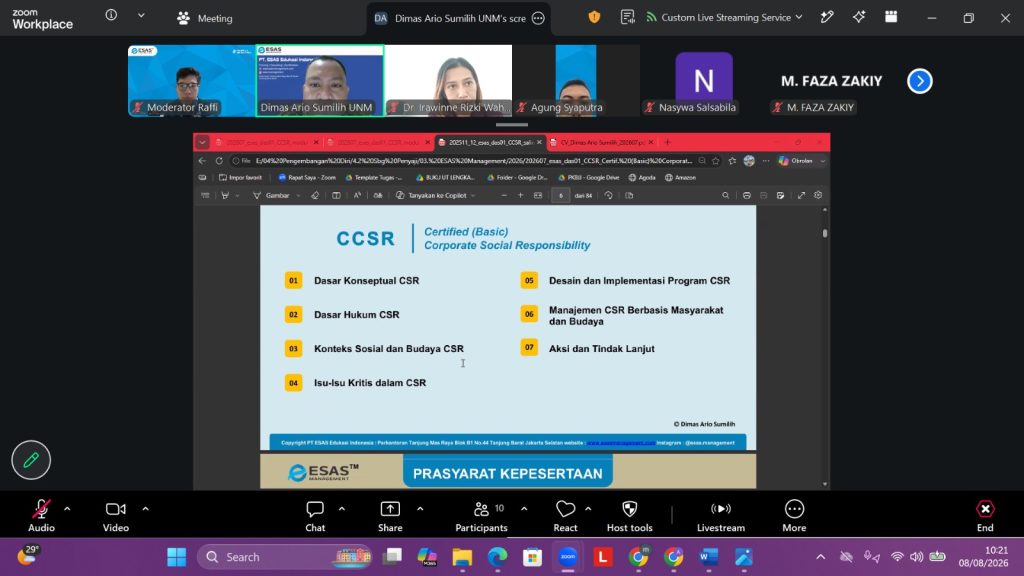This screenshot has width=1024, height=576.
Task: Select Nasywa Salsabila participant tile
Action: coord(704,81)
